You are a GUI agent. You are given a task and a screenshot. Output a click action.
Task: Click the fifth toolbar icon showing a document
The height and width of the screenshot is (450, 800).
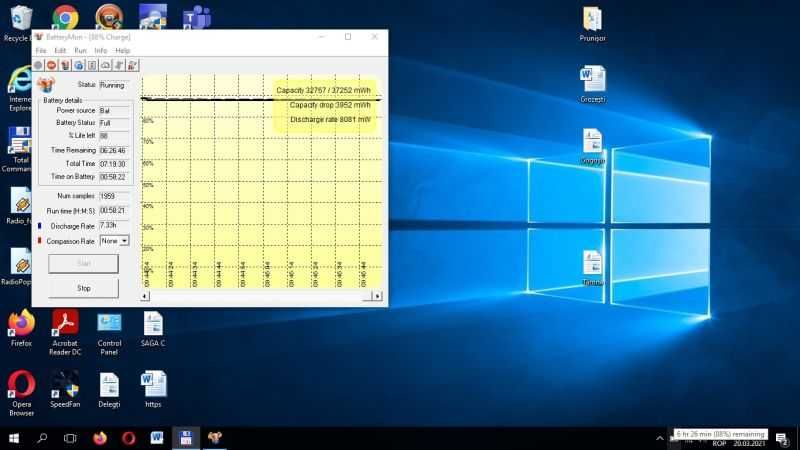pos(92,65)
